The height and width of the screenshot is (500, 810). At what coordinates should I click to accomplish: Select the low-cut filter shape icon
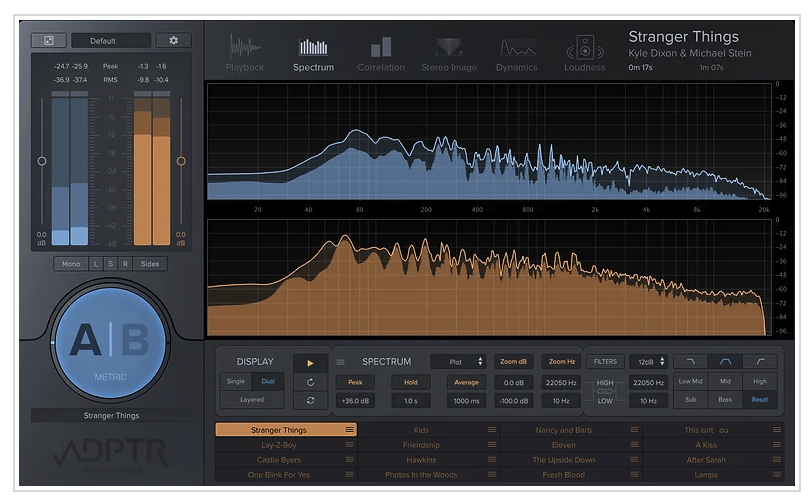(760, 362)
